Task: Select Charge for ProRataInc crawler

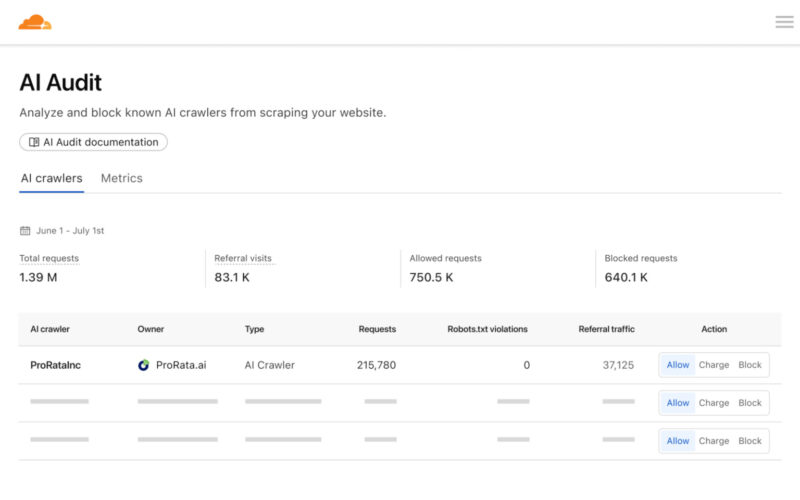Action: pos(713,365)
